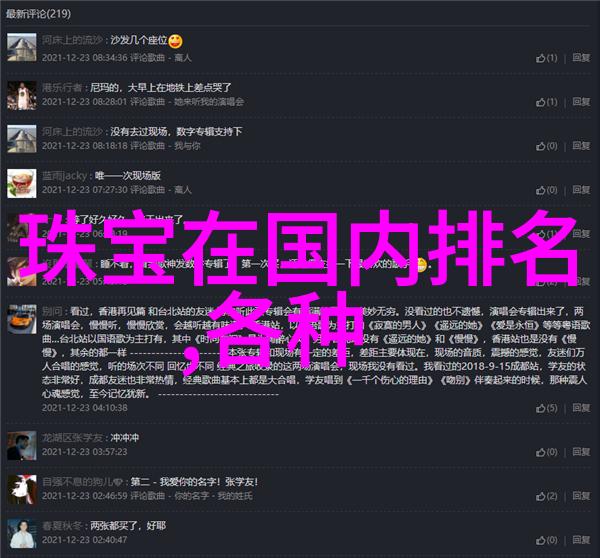Reply to the comment posted at 08:34:36
The height and width of the screenshot is (558, 600).
(x=581, y=58)
